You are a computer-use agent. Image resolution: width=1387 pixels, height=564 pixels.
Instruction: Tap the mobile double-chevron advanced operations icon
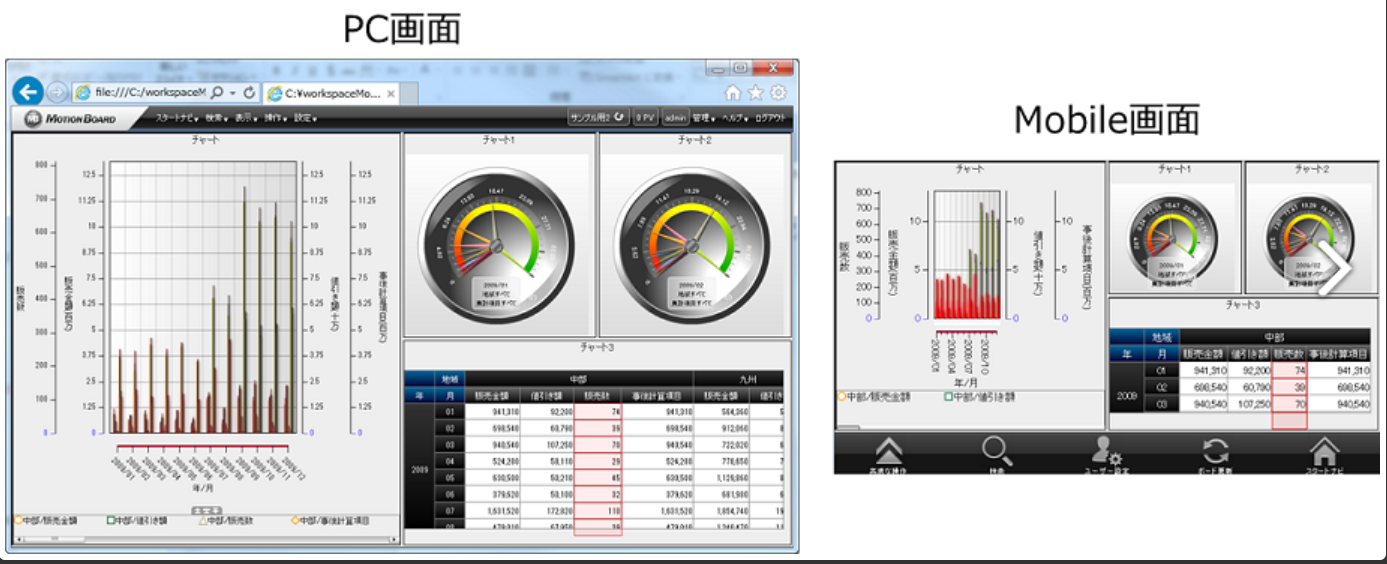click(889, 453)
